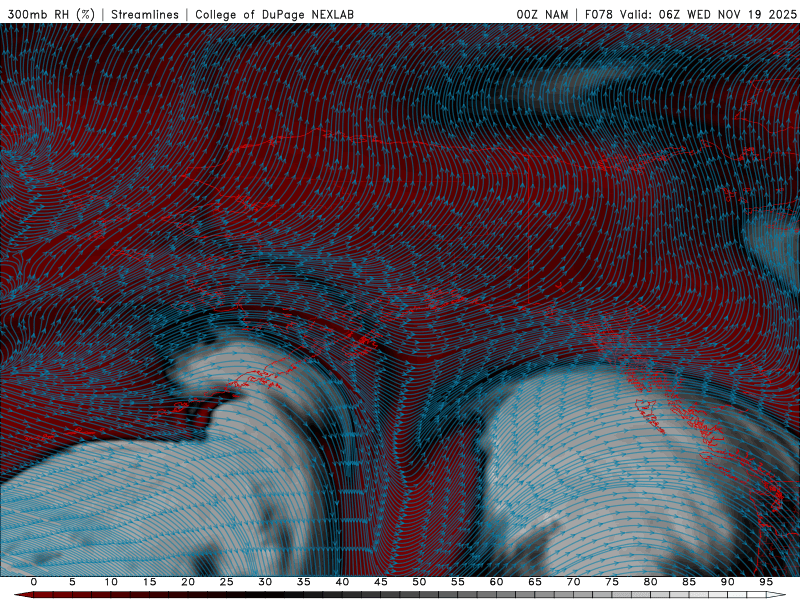Screen dimensions: 800x600
Task: Click the '40' colorbar scale value
Action: pos(342,582)
